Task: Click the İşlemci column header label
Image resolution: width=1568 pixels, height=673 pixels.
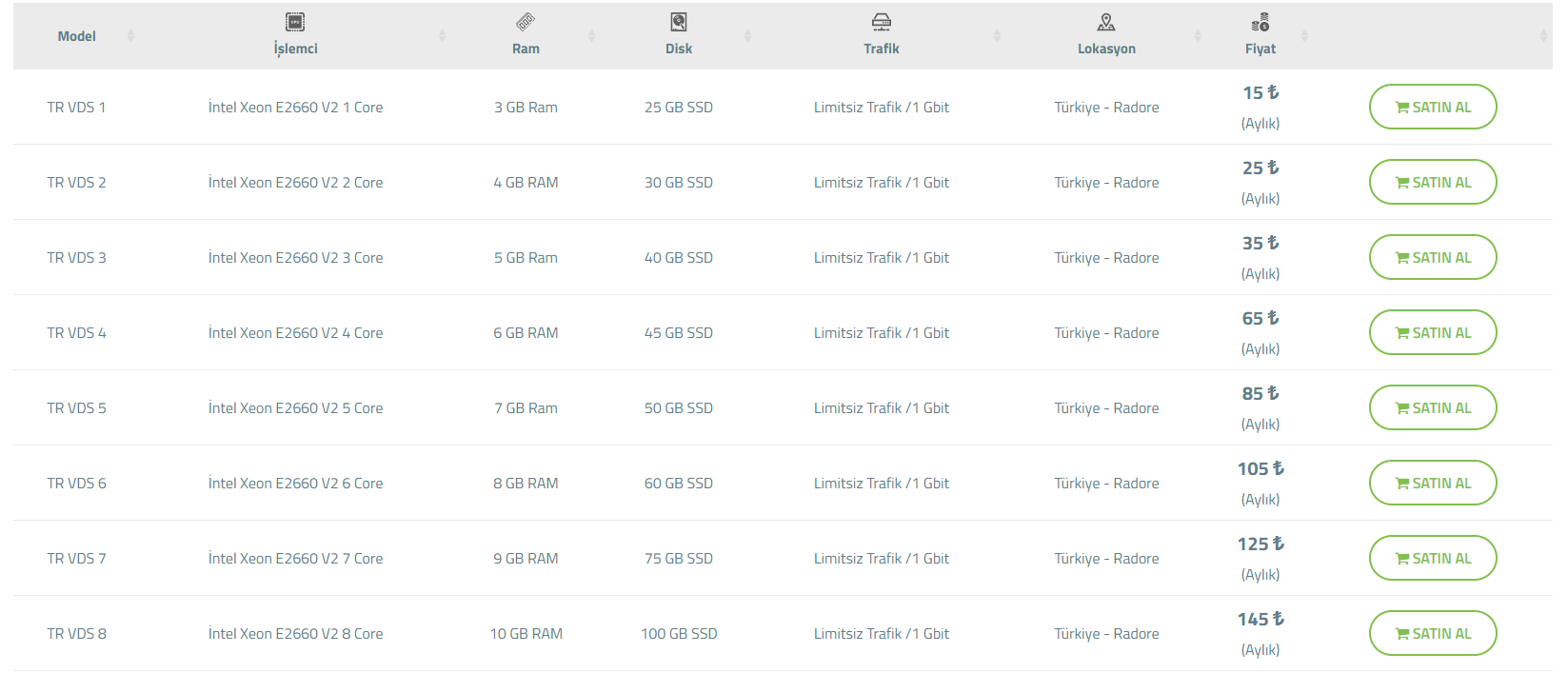Action: pos(295,49)
